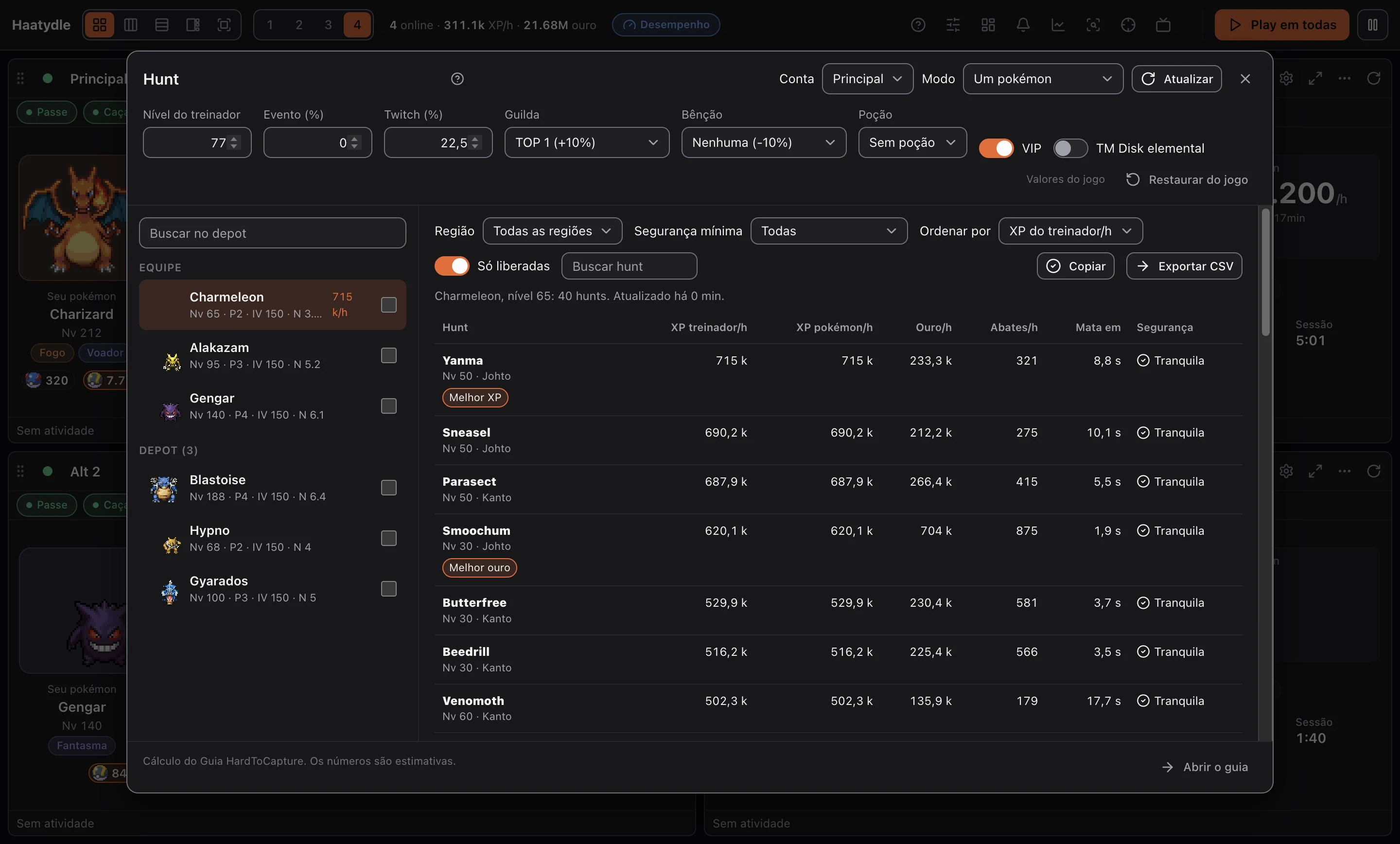Image resolution: width=1400 pixels, height=844 pixels.
Task: Open the Hunt help question-mark icon
Action: click(457, 78)
